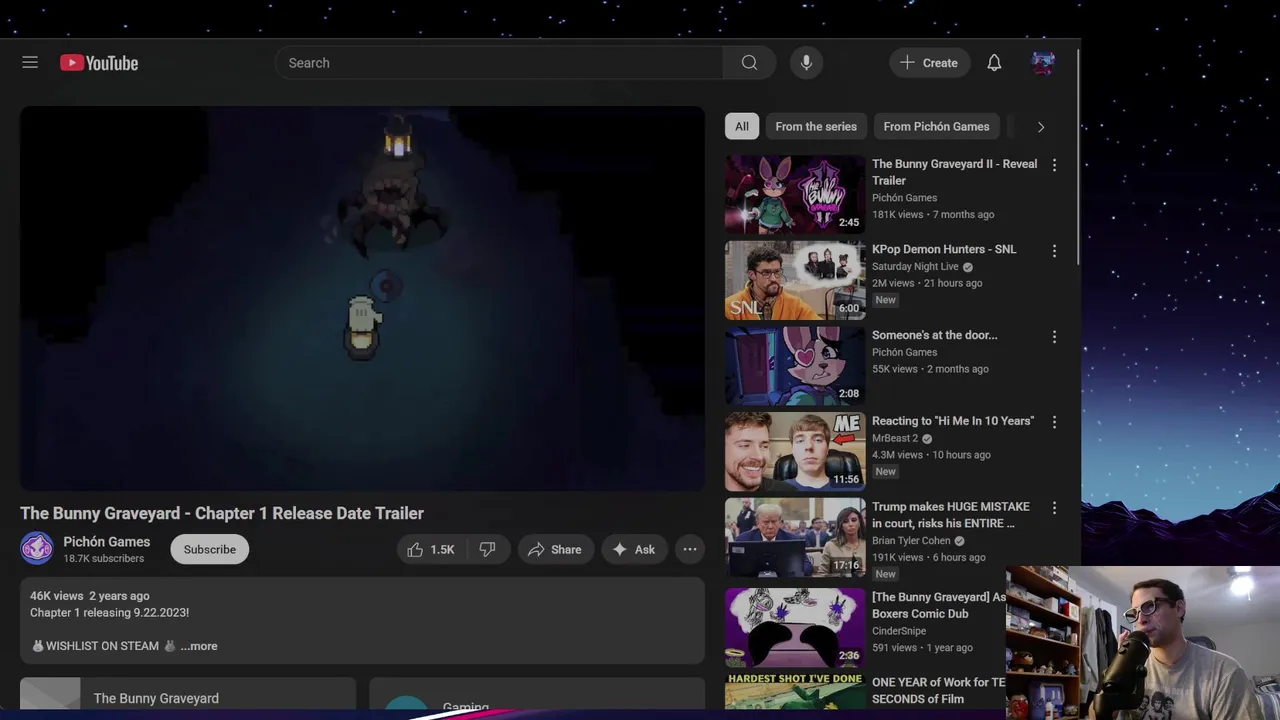This screenshot has width=1280, height=720.
Task: Open options for Someone's at the door video
Action: pyautogui.click(x=1054, y=337)
